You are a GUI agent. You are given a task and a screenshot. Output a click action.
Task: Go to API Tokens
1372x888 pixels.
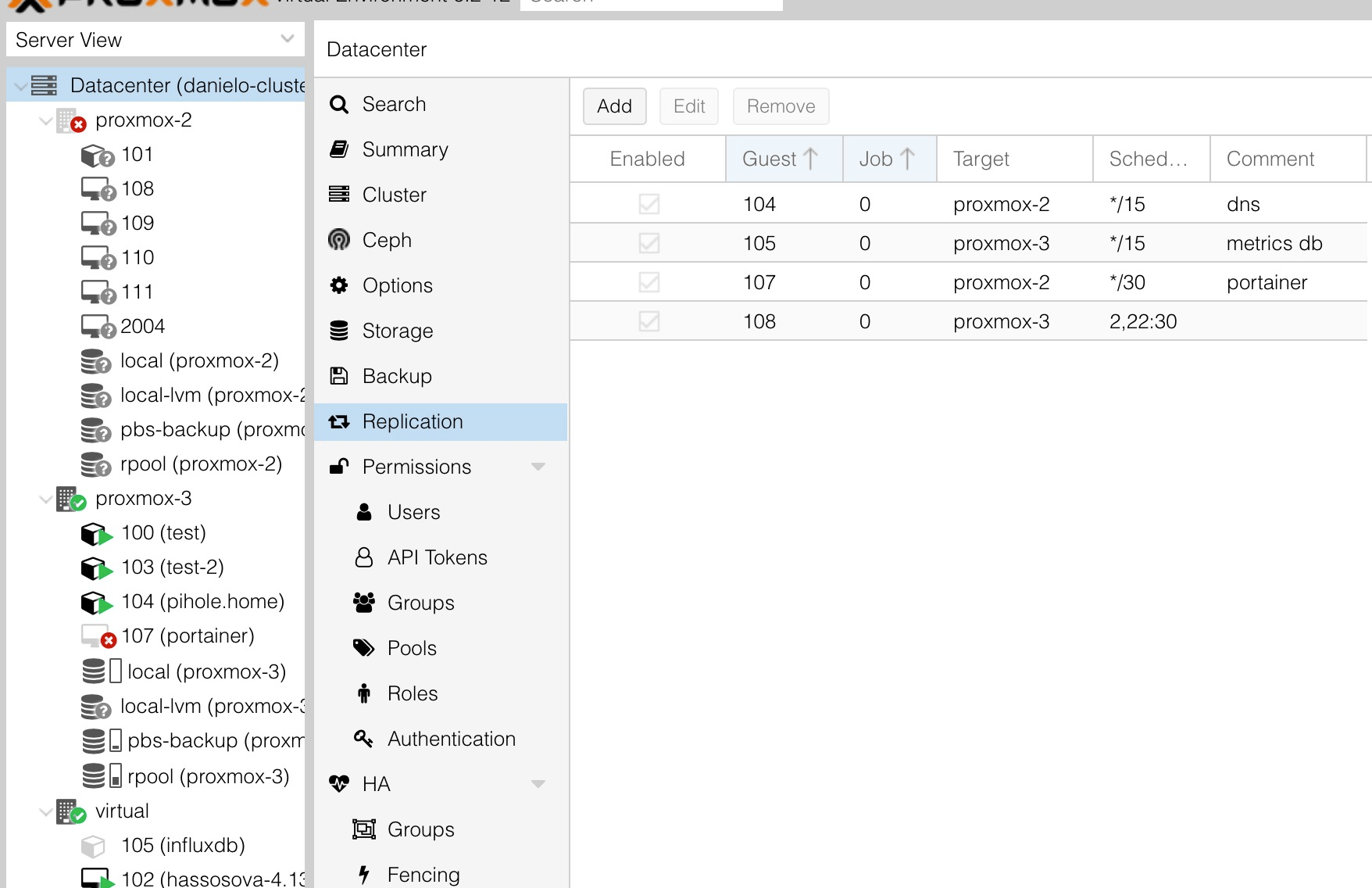pos(441,557)
